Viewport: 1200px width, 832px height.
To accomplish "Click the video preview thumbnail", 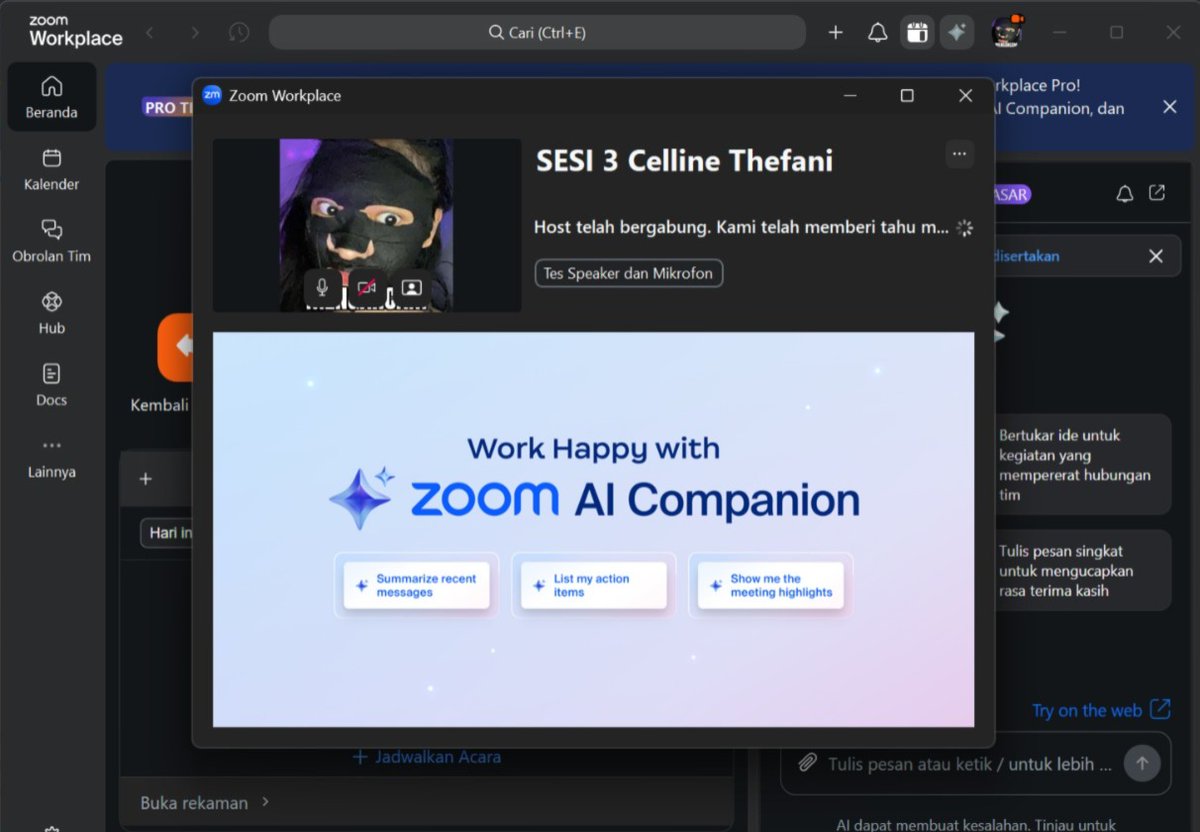I will click(366, 225).
